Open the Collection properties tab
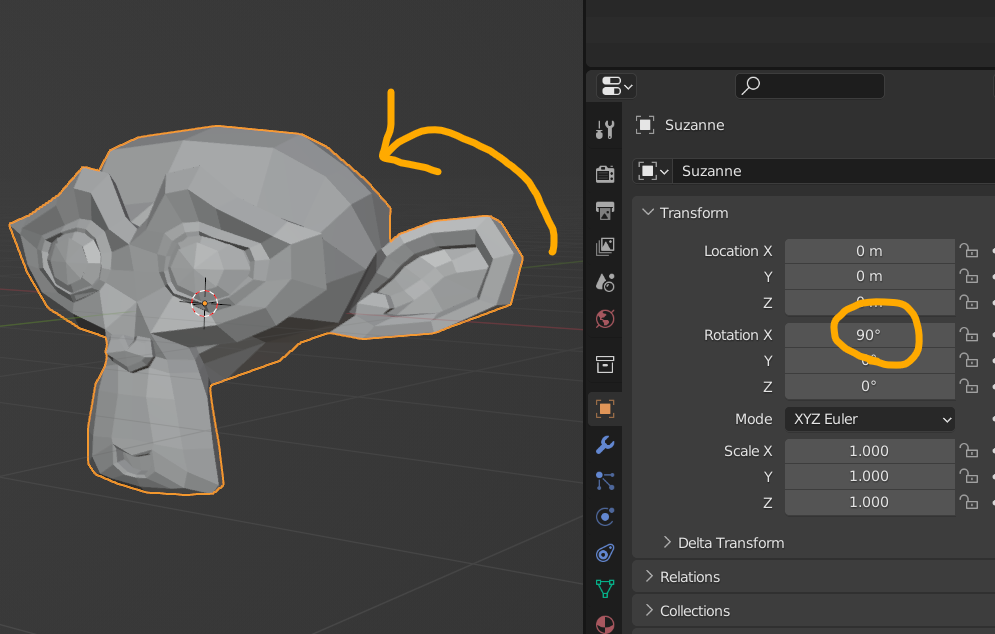 (x=605, y=364)
